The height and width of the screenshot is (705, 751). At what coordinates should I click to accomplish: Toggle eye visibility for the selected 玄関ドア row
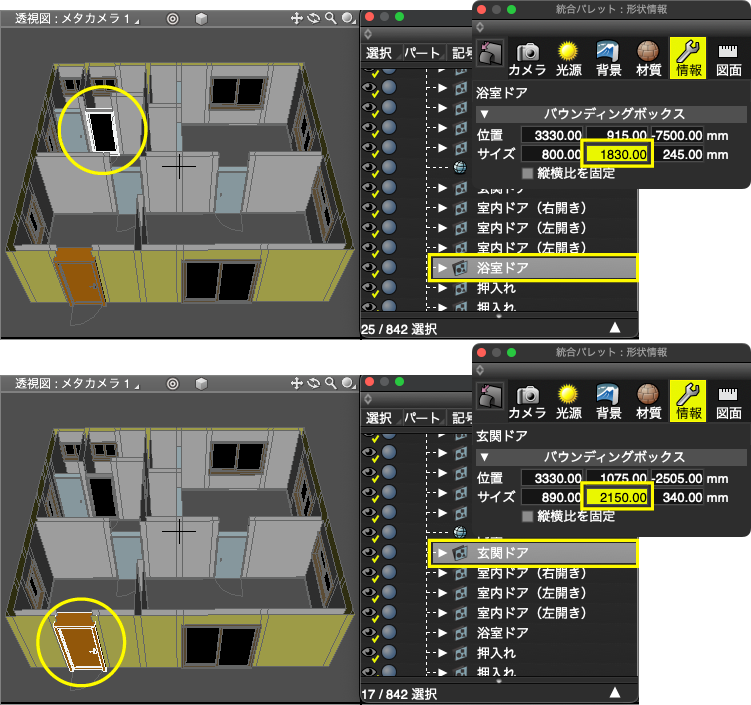pos(369,552)
